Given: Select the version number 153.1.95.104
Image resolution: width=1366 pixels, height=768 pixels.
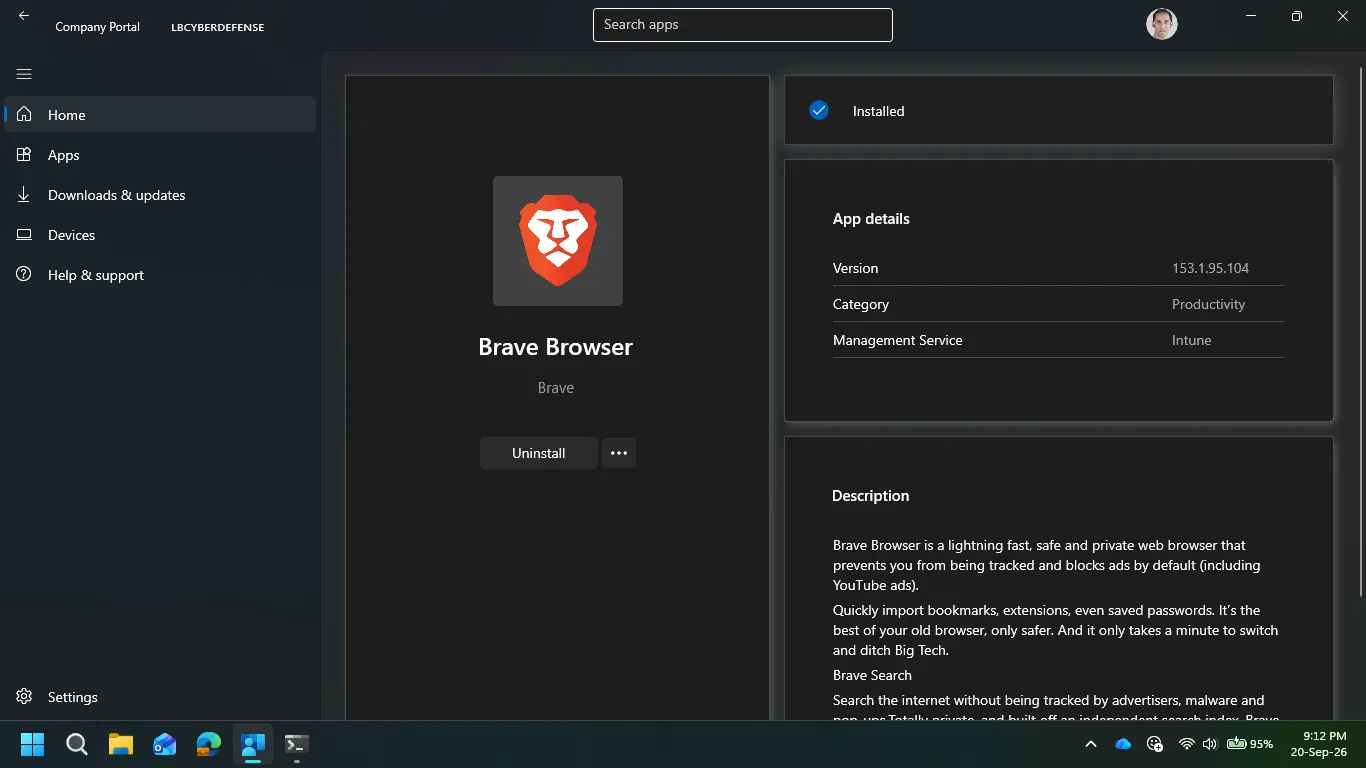Looking at the screenshot, I should pyautogui.click(x=1210, y=268).
